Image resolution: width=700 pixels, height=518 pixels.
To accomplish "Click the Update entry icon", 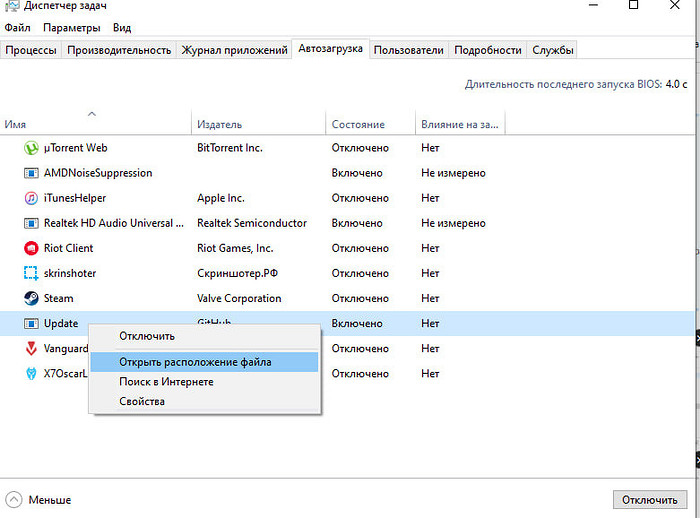I will pyautogui.click(x=31, y=323).
